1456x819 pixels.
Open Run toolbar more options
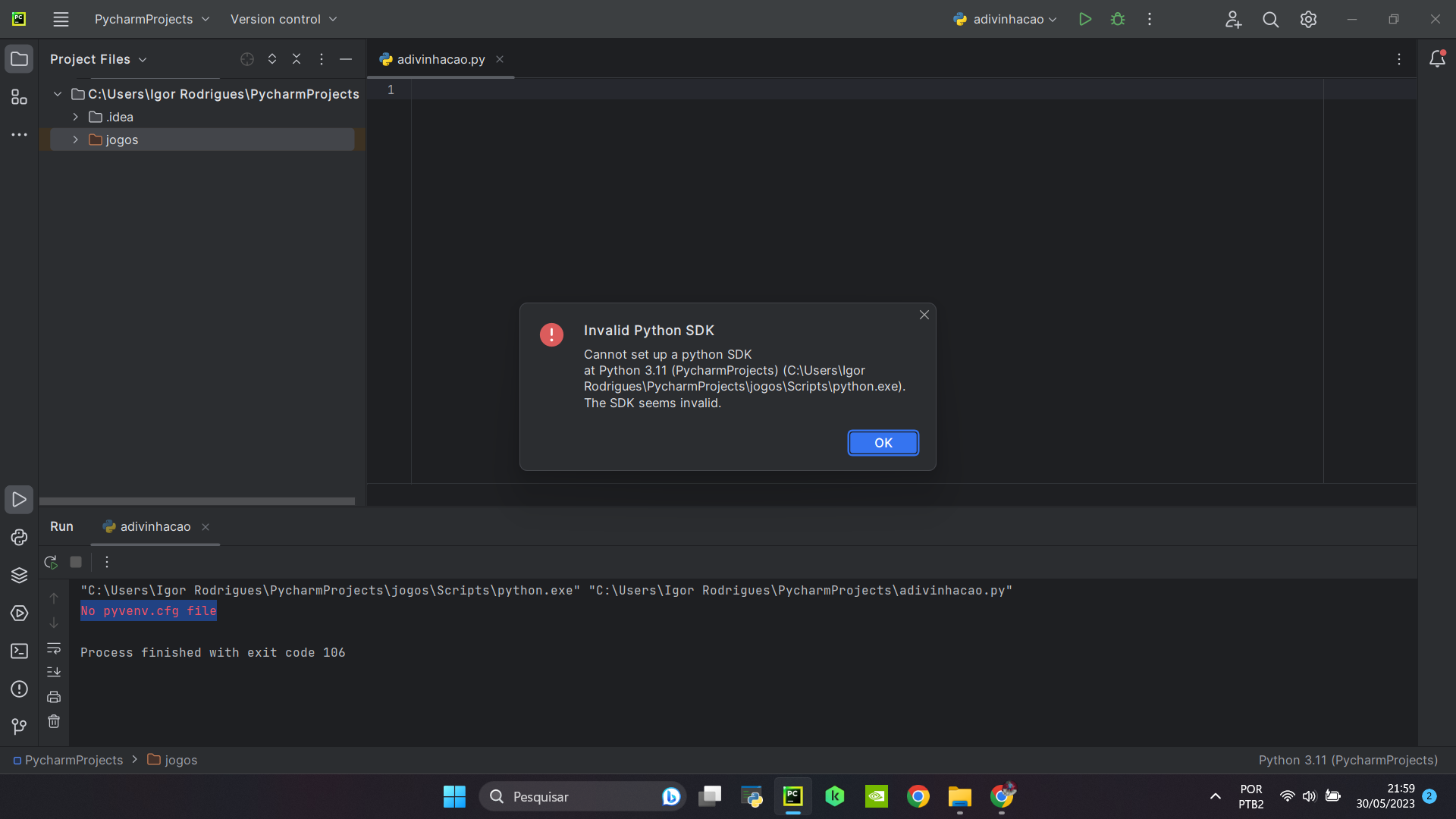(107, 562)
